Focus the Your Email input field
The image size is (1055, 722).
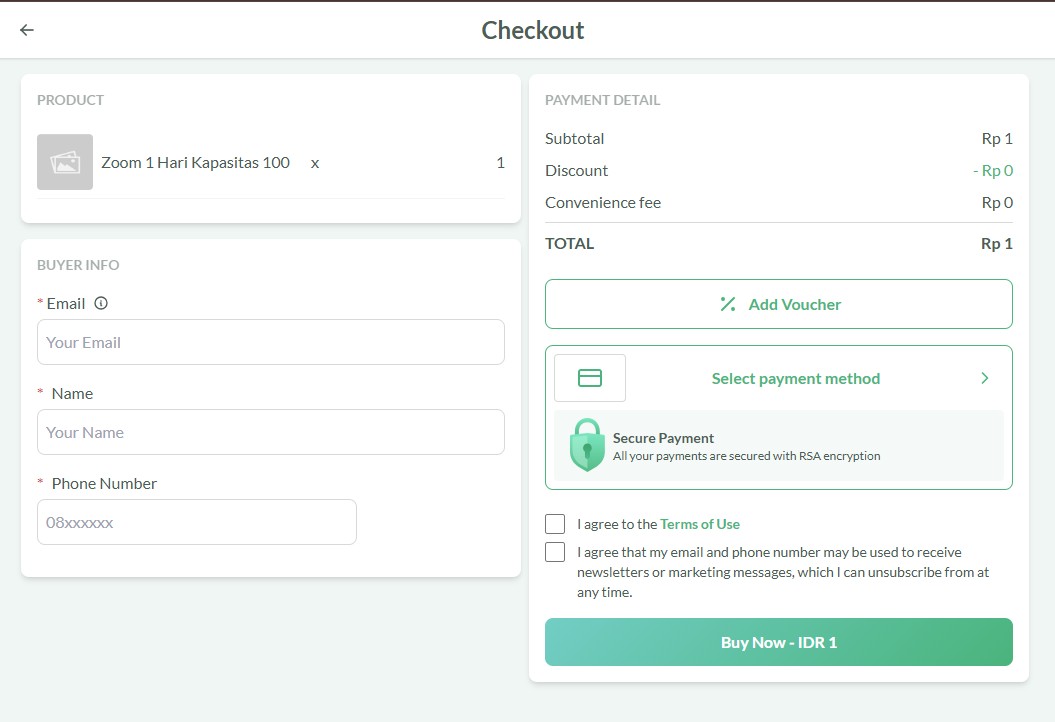[271, 342]
